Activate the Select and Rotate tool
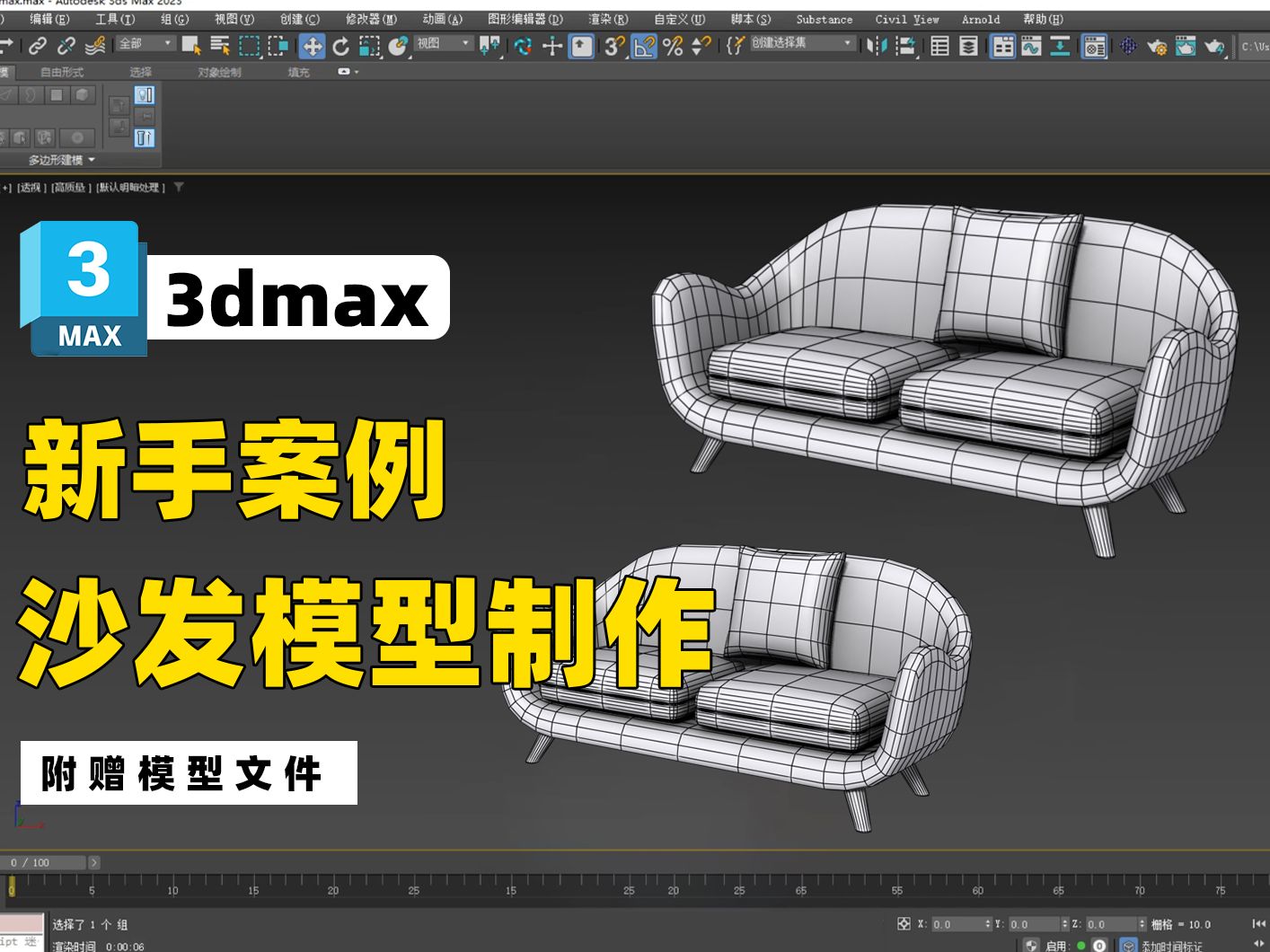This screenshot has height=952, width=1270. click(x=340, y=45)
